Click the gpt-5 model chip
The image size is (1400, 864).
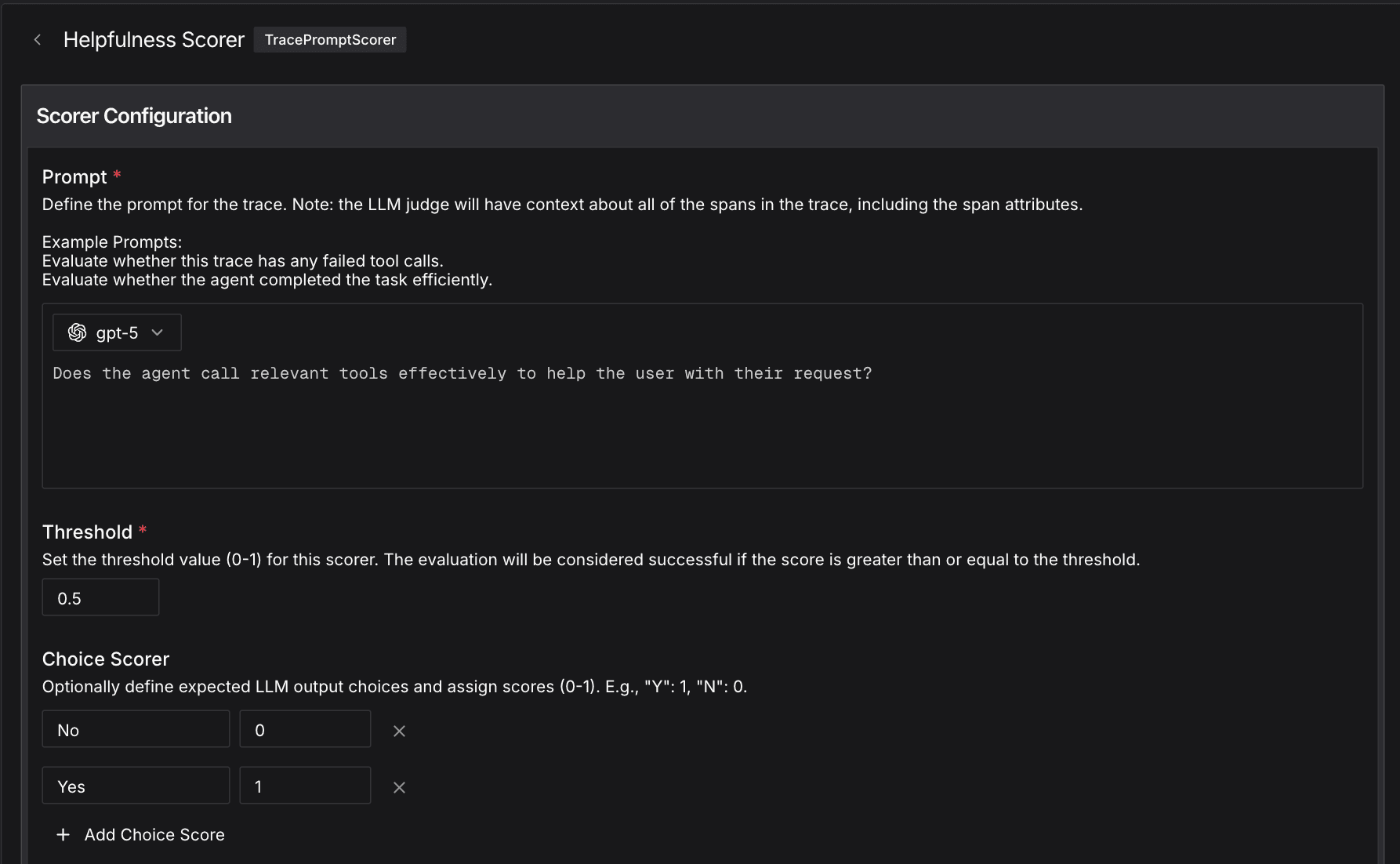(x=116, y=332)
